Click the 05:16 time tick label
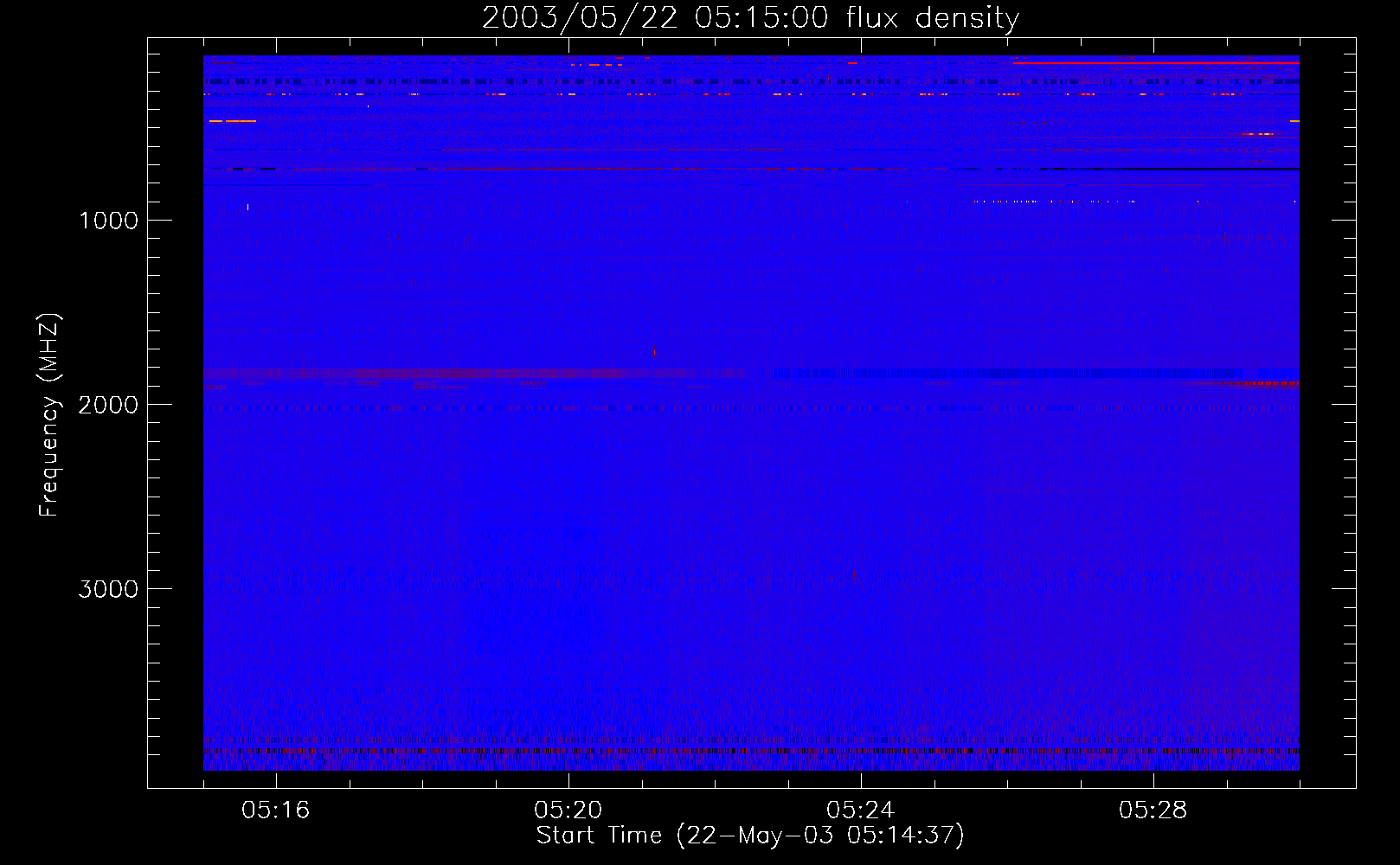The image size is (1400, 865). click(276, 811)
